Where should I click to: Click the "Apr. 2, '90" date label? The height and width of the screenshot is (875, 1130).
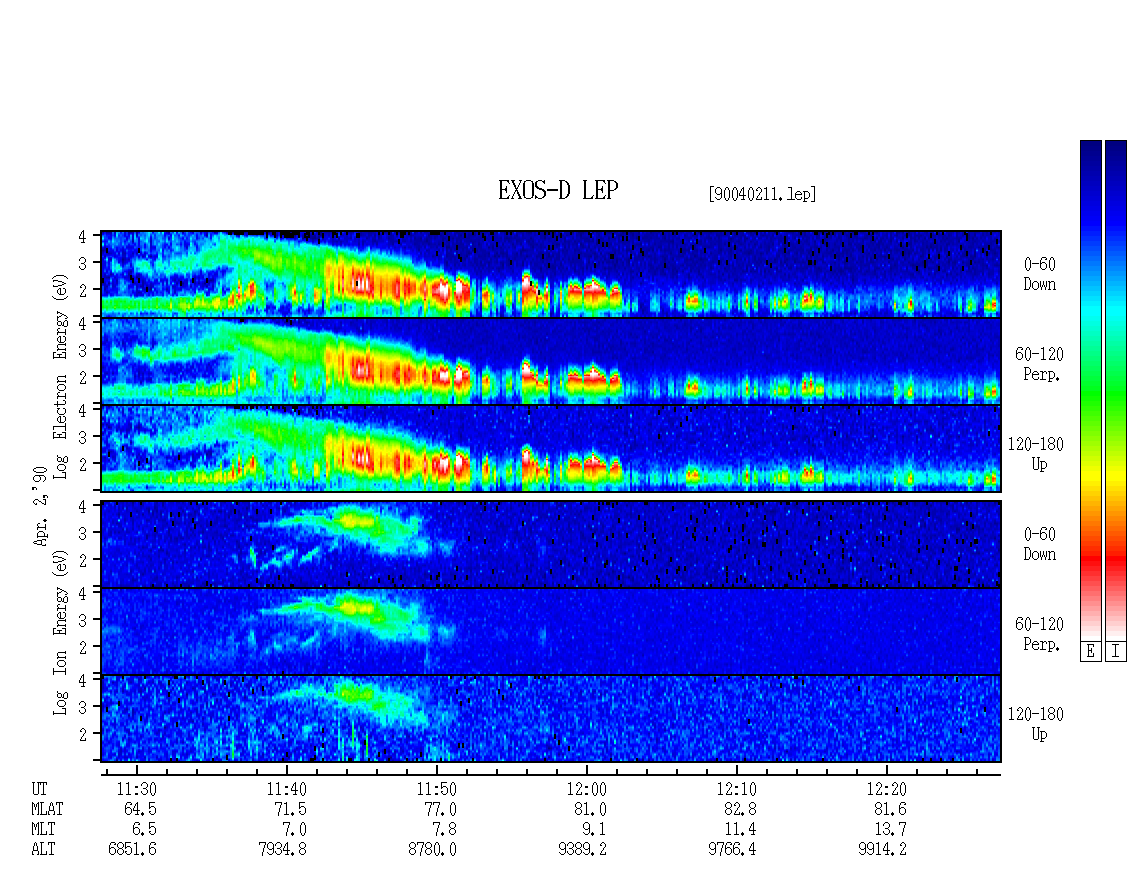click(41, 506)
